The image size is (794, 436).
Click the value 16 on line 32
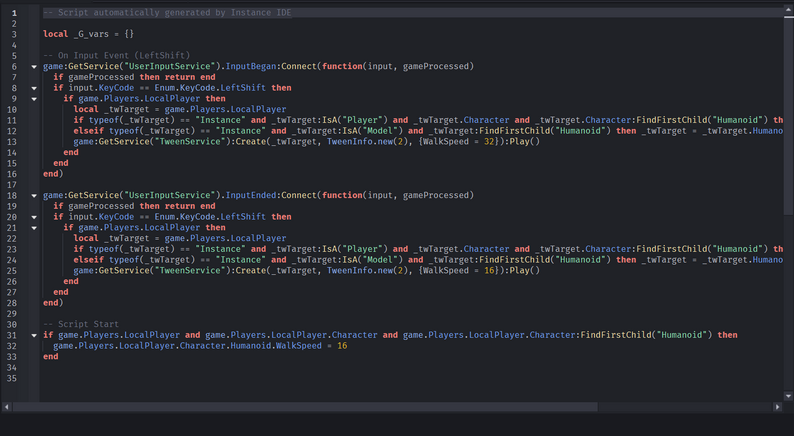pos(342,346)
